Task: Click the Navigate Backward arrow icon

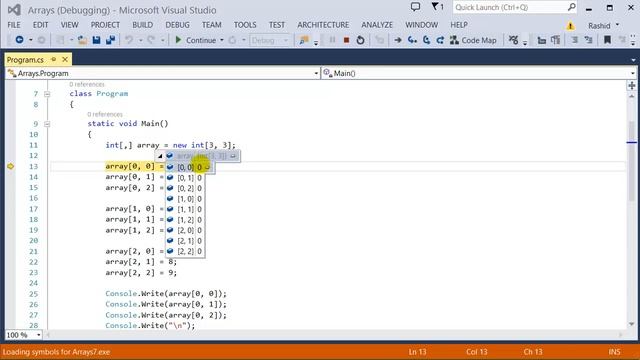Action: pos(19,40)
